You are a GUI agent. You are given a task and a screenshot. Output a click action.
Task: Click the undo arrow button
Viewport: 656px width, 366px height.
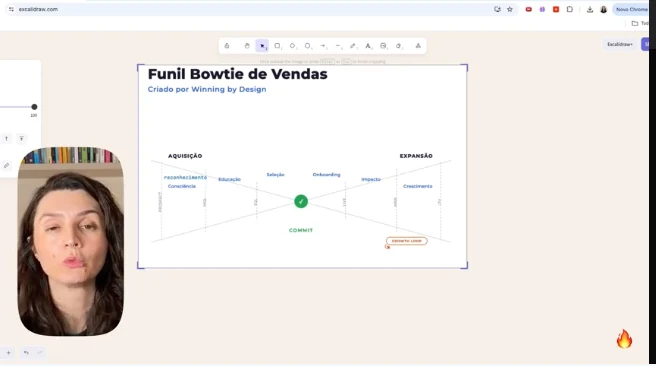point(26,353)
